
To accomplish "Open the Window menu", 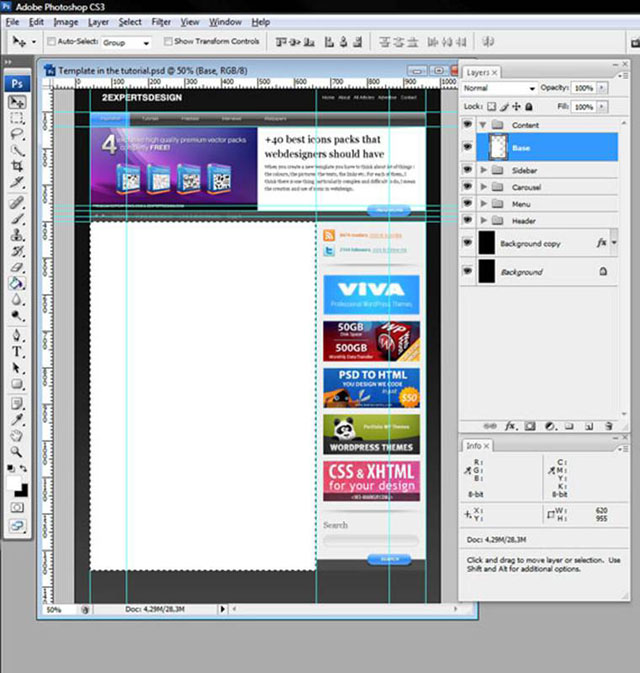I will tap(225, 22).
